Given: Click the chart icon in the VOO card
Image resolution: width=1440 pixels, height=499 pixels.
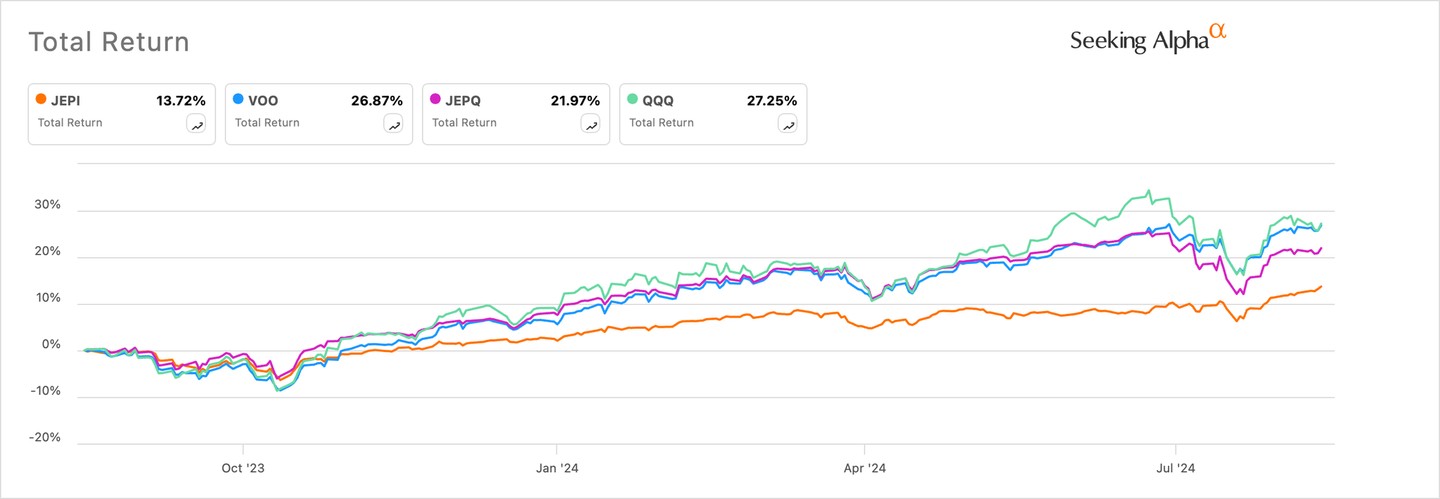Looking at the screenshot, I should (x=394, y=125).
